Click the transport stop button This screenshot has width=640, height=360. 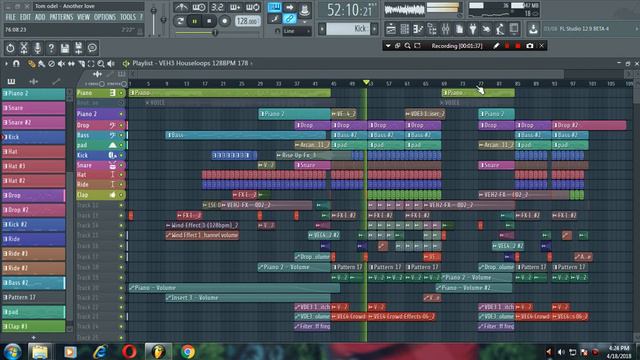point(209,21)
